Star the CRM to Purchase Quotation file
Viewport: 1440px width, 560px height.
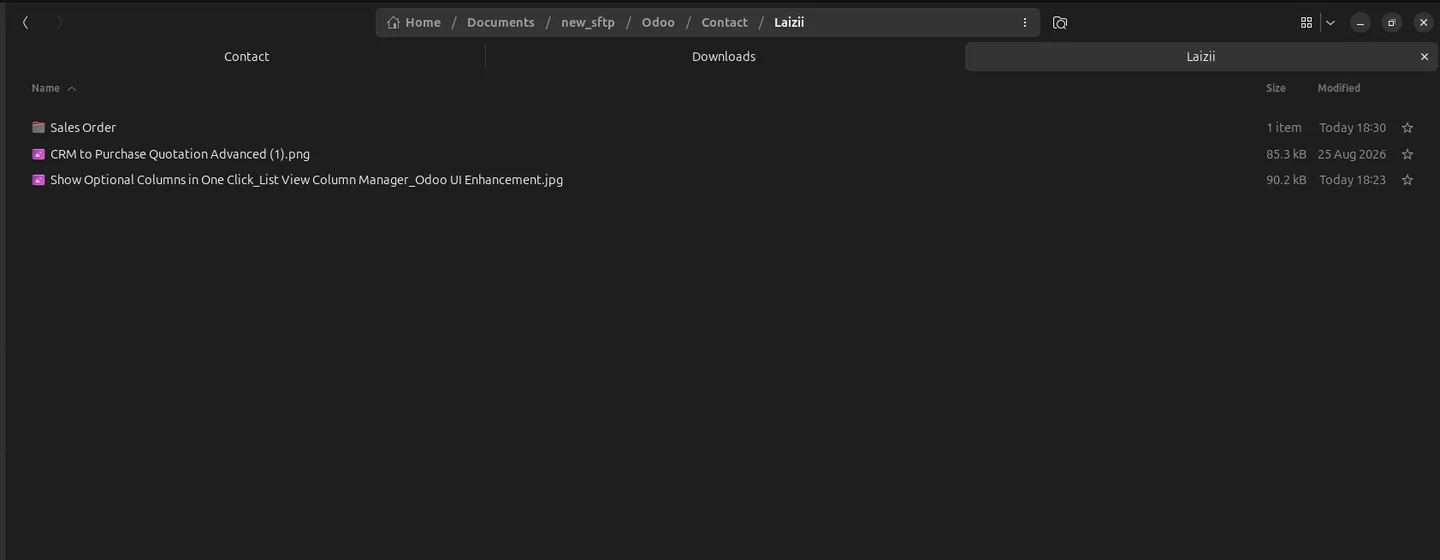point(1407,154)
